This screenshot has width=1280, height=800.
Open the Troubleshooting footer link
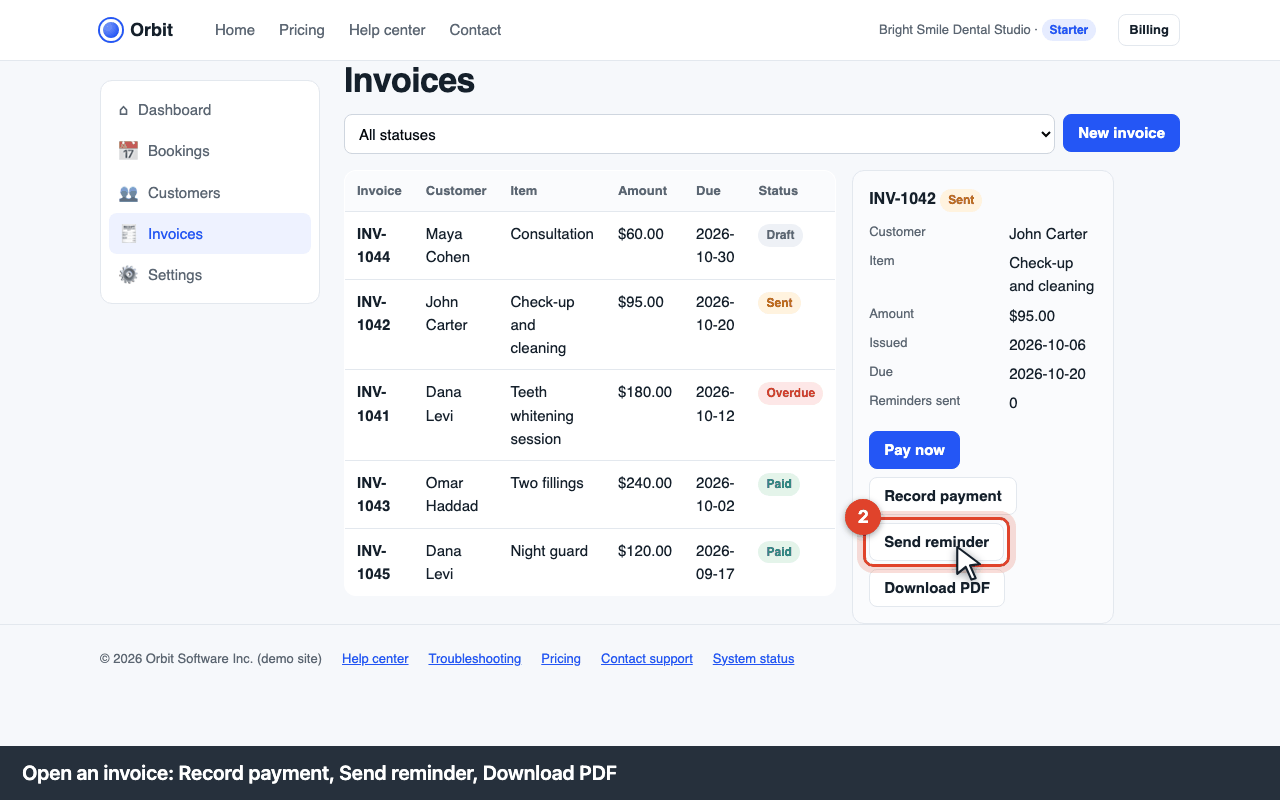pos(475,659)
